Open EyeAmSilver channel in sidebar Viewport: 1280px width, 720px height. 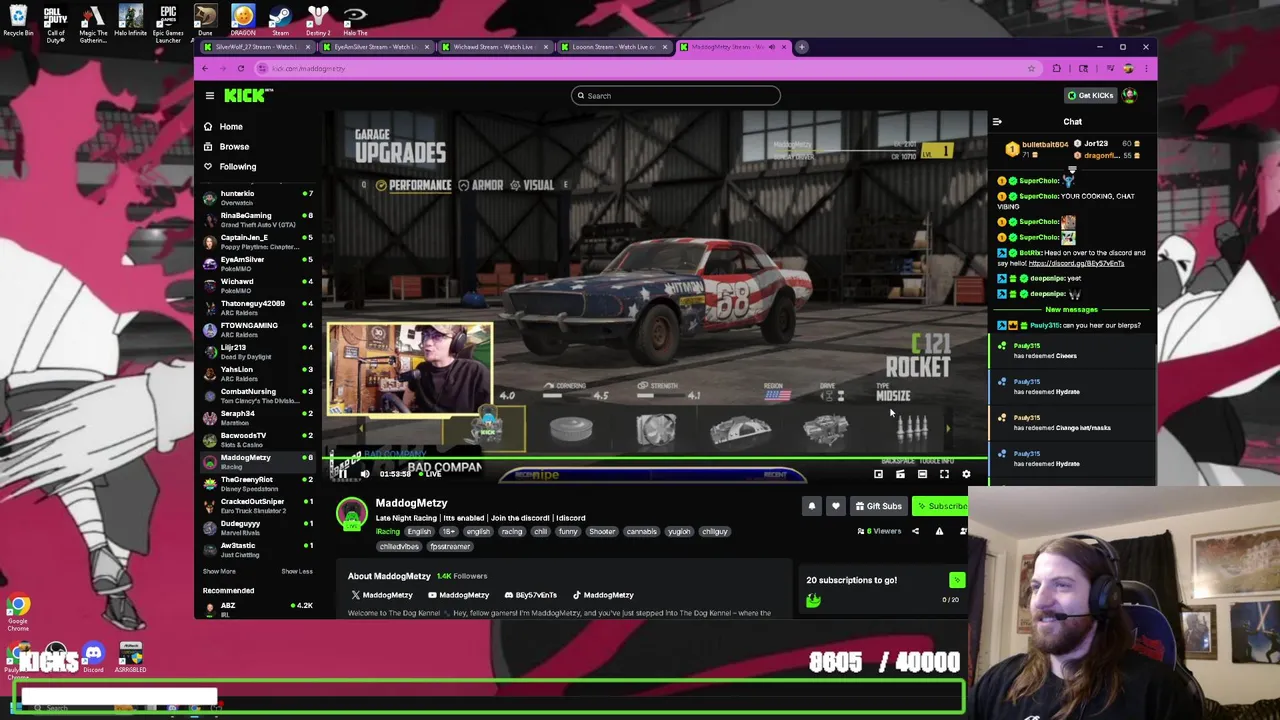tap(258, 264)
